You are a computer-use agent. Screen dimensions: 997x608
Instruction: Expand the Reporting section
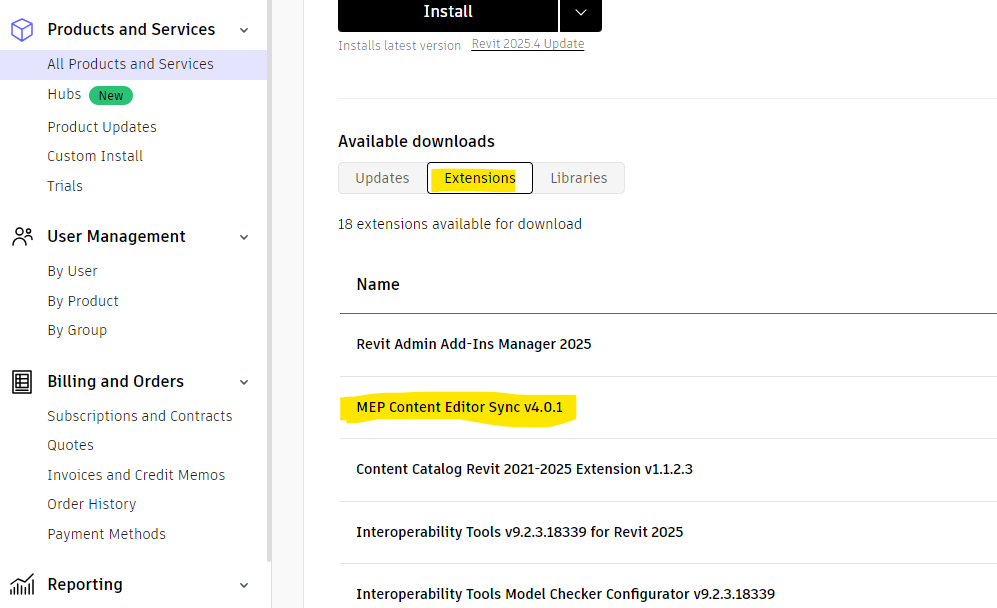tap(243, 585)
